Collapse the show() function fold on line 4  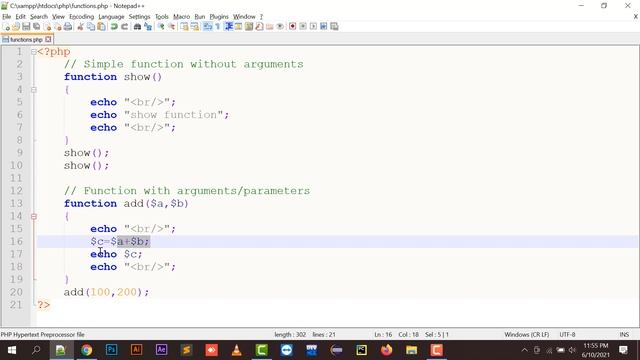coord(33,90)
